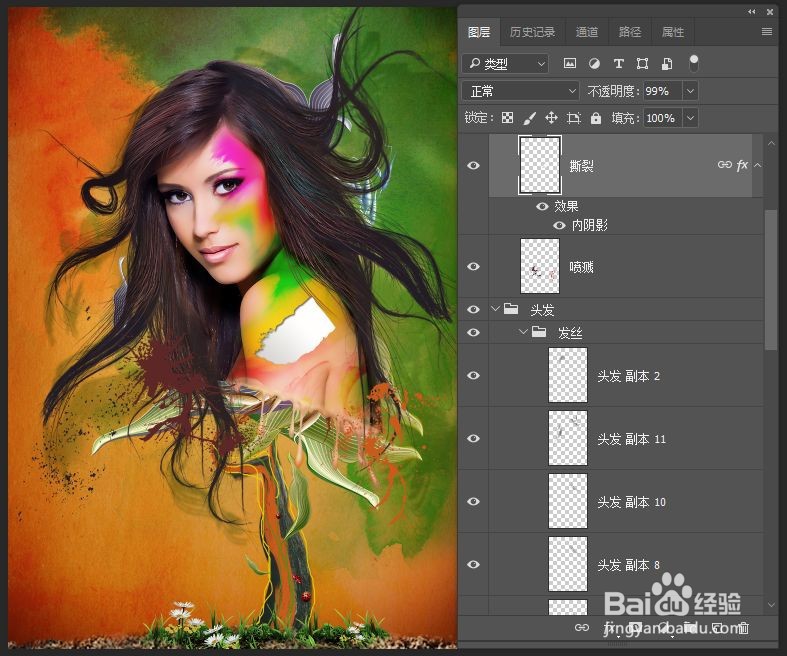The width and height of the screenshot is (787, 656).
Task: Open the 类型 filter dropdown
Action: pos(505,64)
